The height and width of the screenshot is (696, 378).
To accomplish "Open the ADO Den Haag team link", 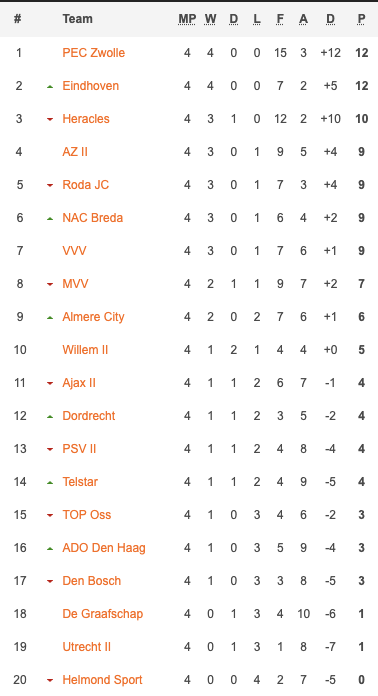I will pyautogui.click(x=104, y=548).
